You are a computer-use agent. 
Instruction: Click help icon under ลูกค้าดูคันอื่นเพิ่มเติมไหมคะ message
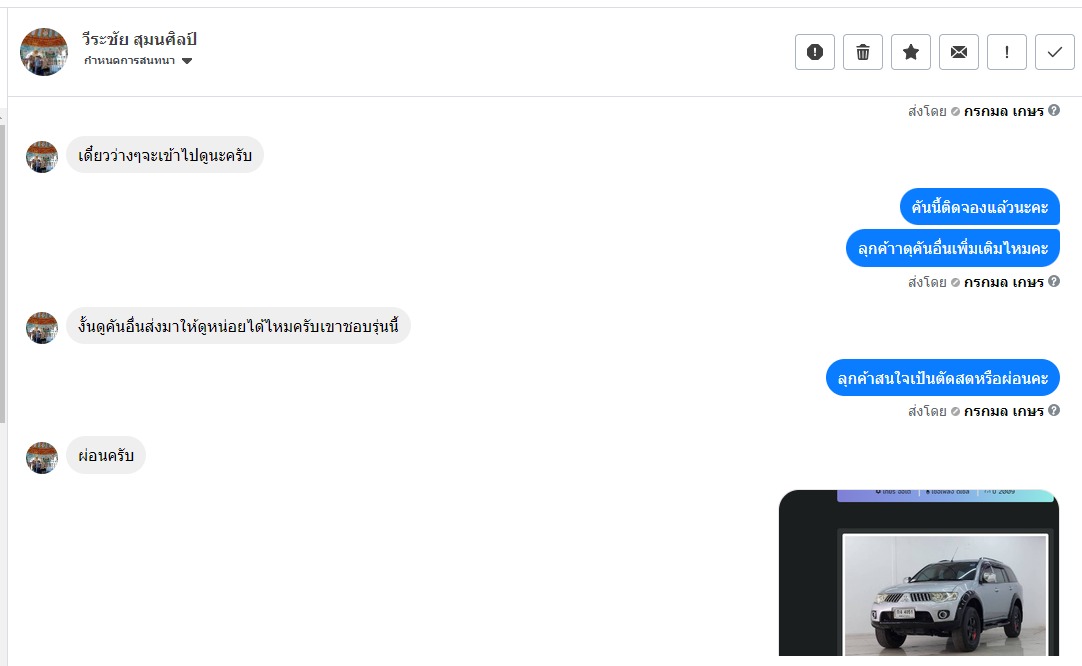[x=1054, y=281]
